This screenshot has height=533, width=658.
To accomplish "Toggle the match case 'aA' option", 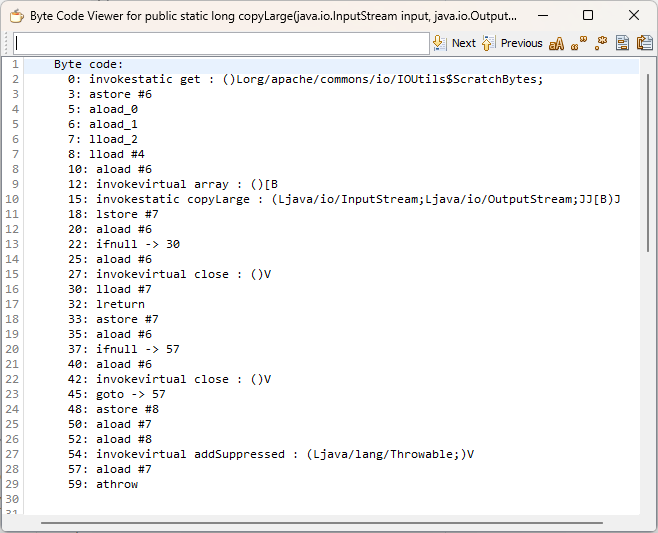I will [556, 43].
